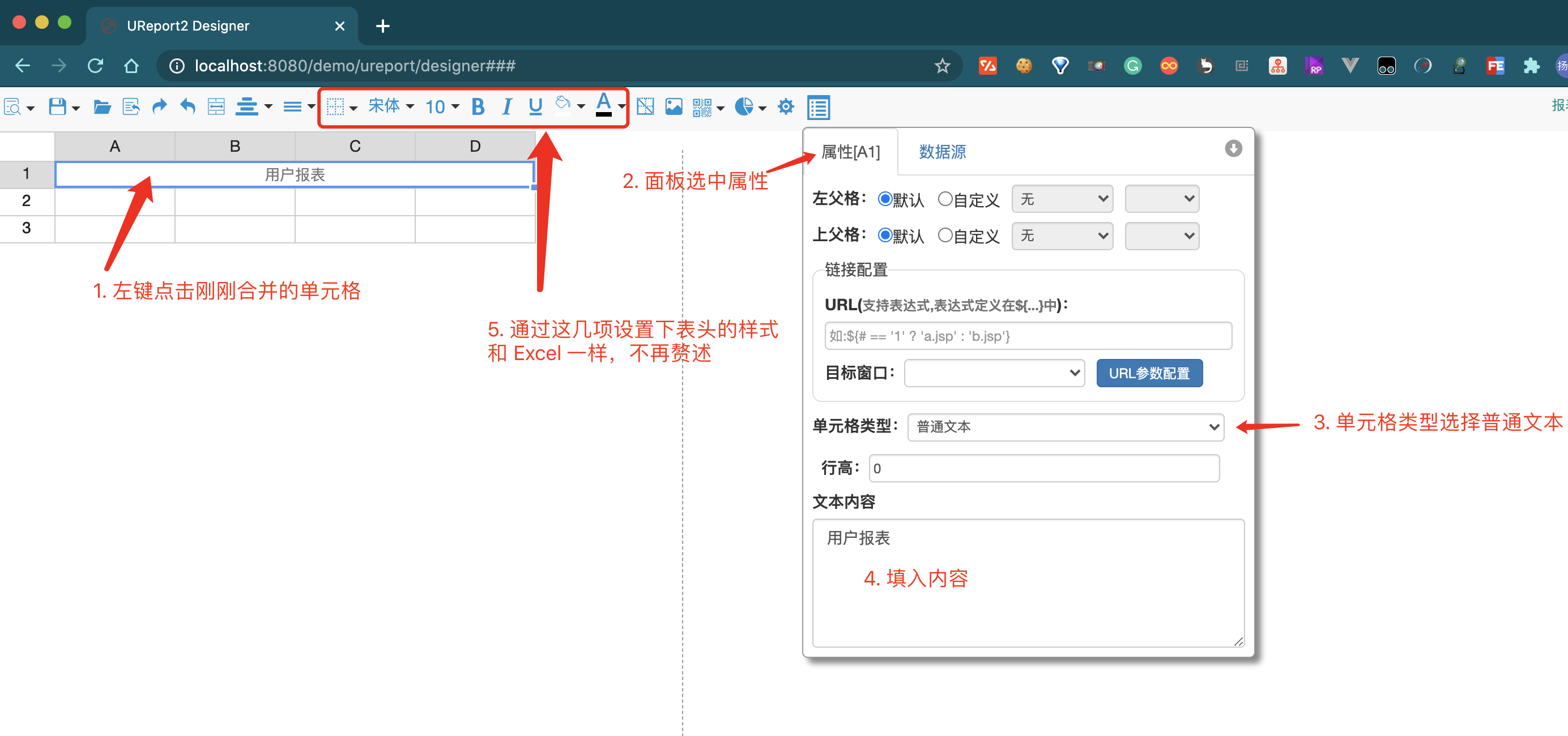Click the browser address bar URL
This screenshot has height=736, width=1568.
pos(355,66)
